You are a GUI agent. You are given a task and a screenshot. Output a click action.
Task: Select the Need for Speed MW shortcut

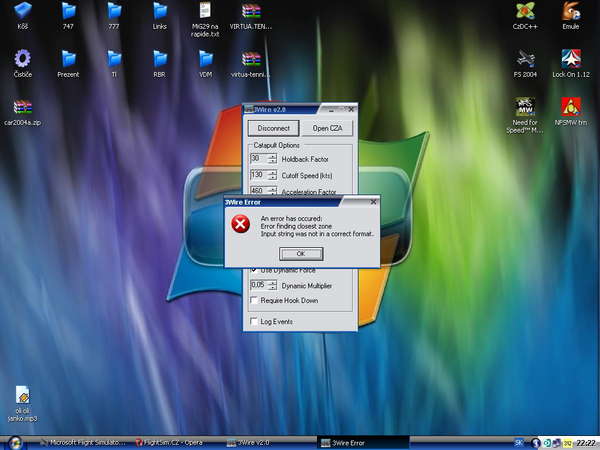pos(525,116)
